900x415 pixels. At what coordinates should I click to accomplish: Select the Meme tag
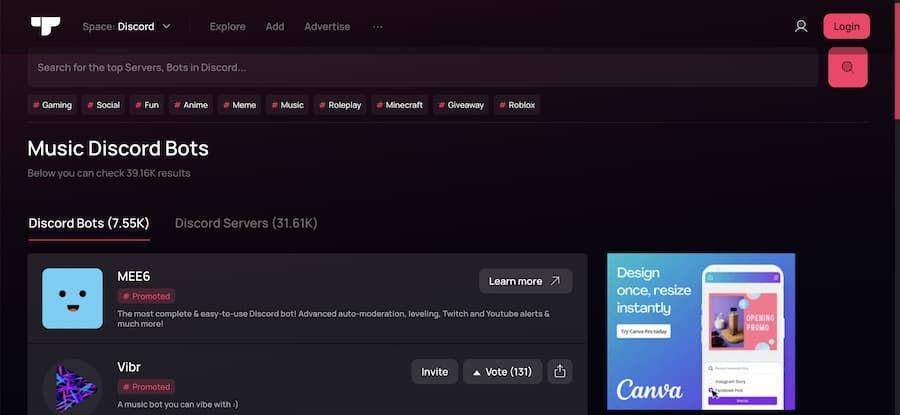click(239, 105)
